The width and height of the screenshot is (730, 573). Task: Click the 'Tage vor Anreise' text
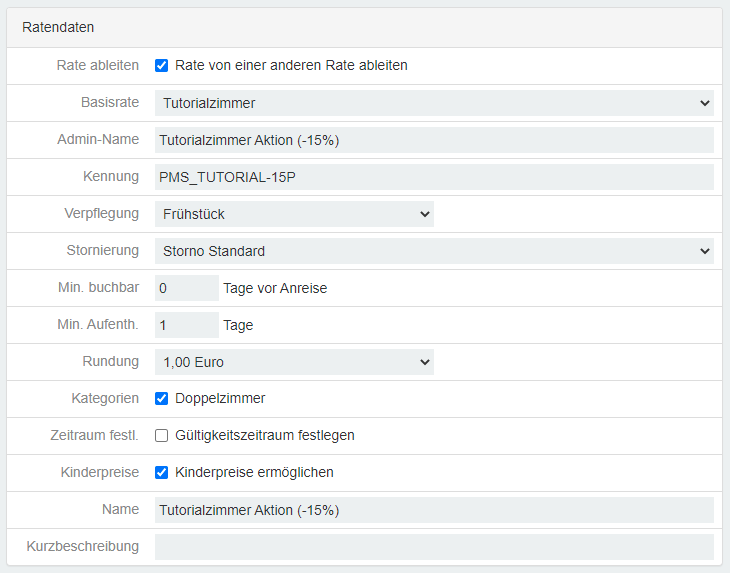275,288
